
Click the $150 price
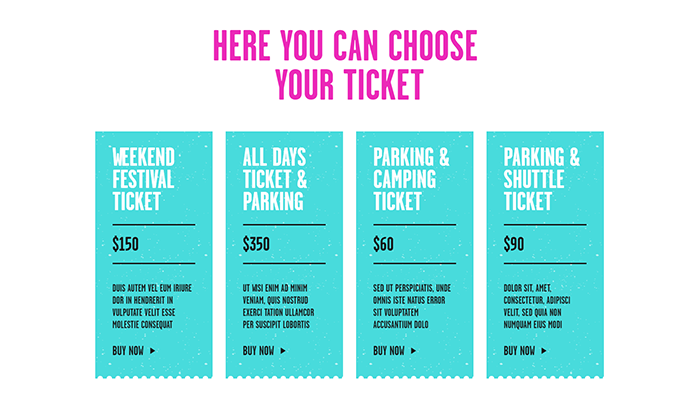coord(125,244)
